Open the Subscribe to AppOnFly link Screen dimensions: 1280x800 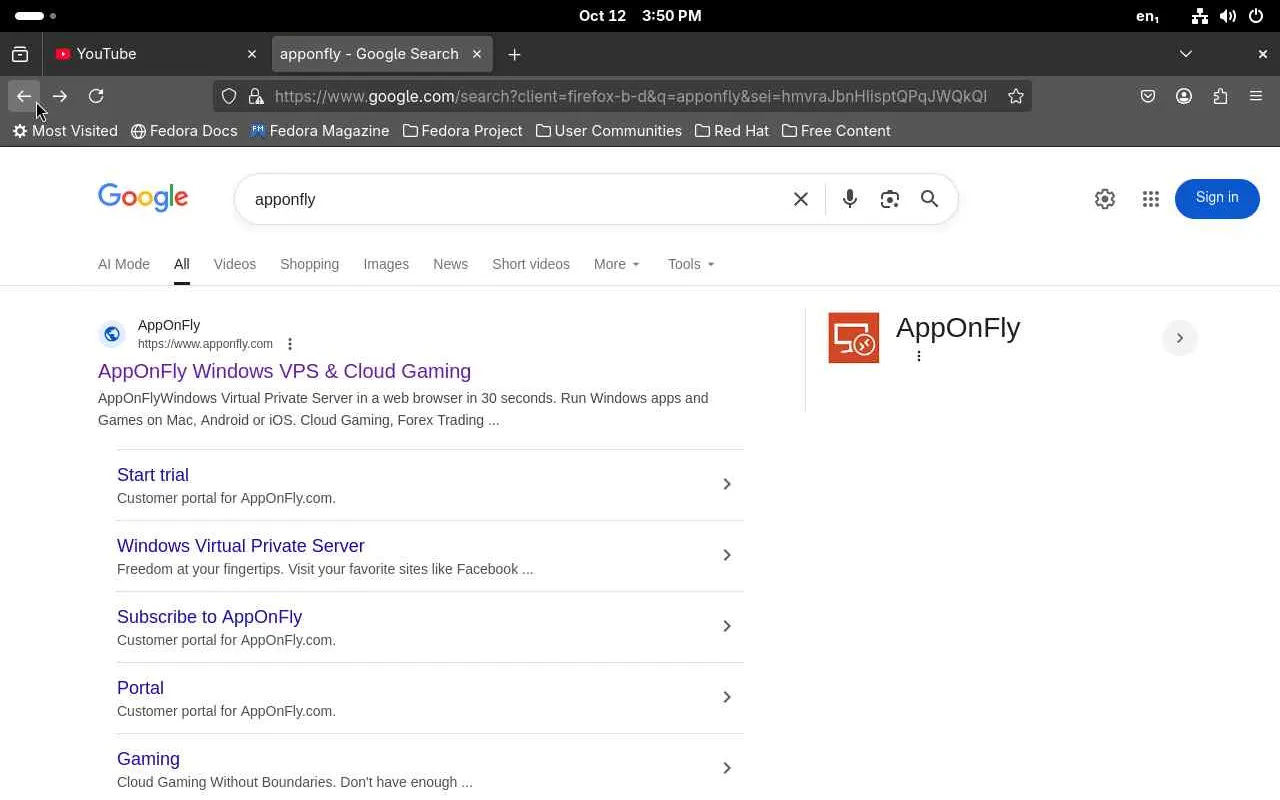pos(210,617)
